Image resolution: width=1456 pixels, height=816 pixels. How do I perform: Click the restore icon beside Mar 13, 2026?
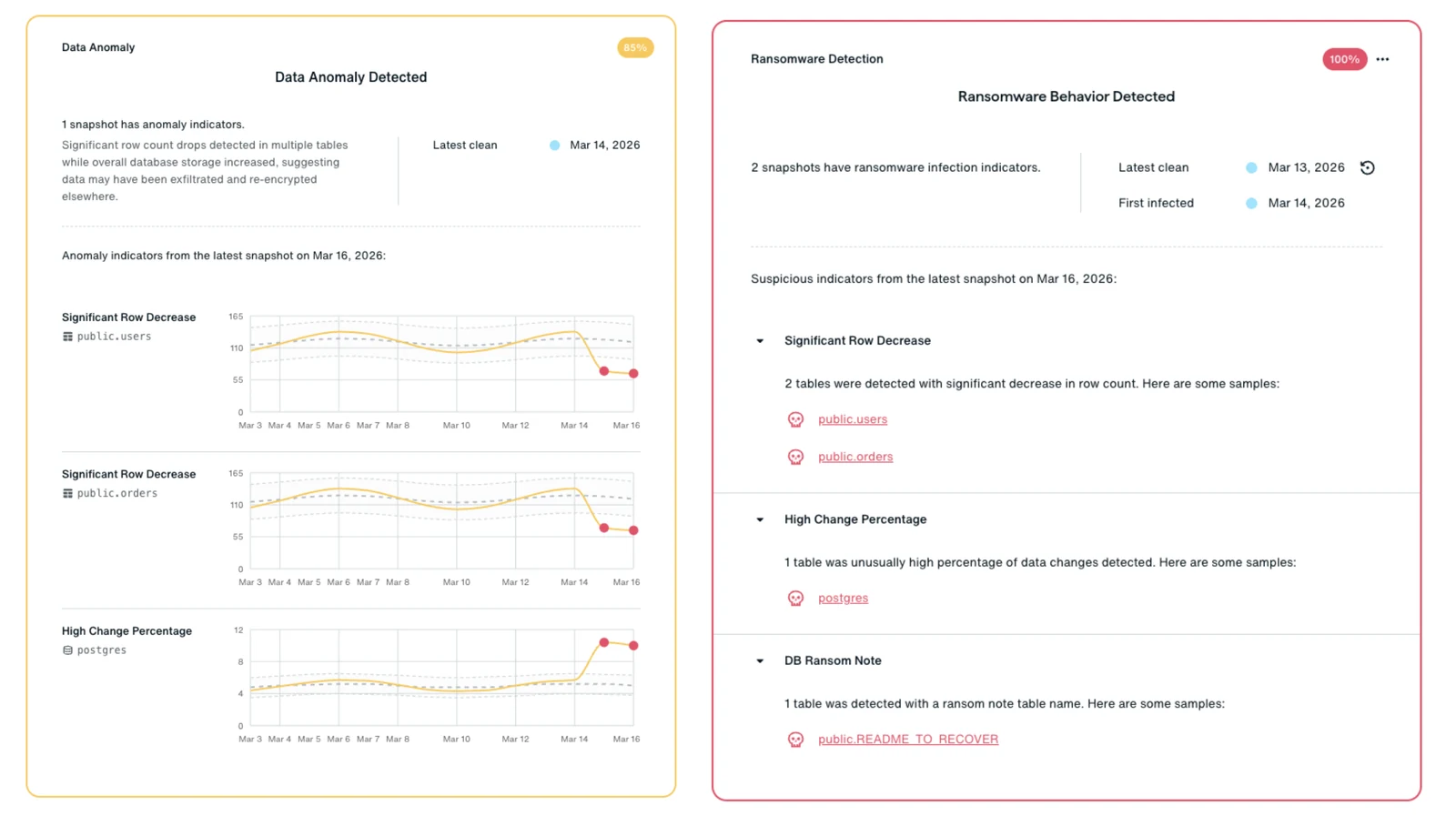coord(1367,167)
